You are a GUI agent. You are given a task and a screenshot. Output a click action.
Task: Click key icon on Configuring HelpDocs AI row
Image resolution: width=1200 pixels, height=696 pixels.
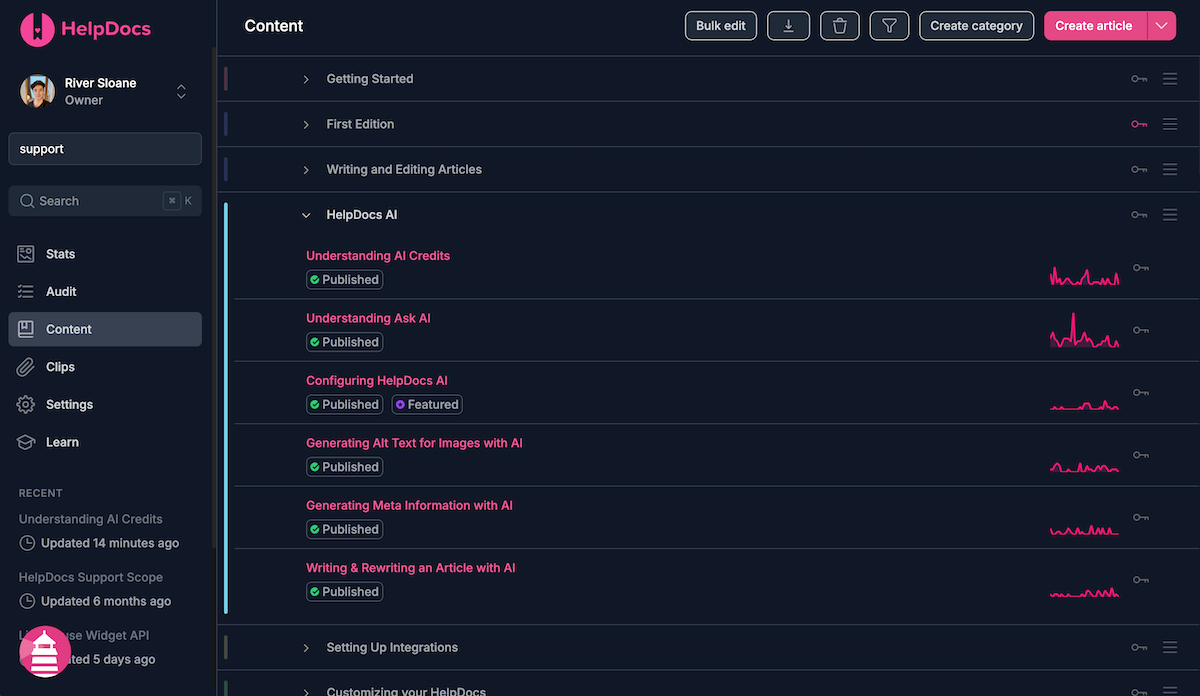tap(1141, 393)
